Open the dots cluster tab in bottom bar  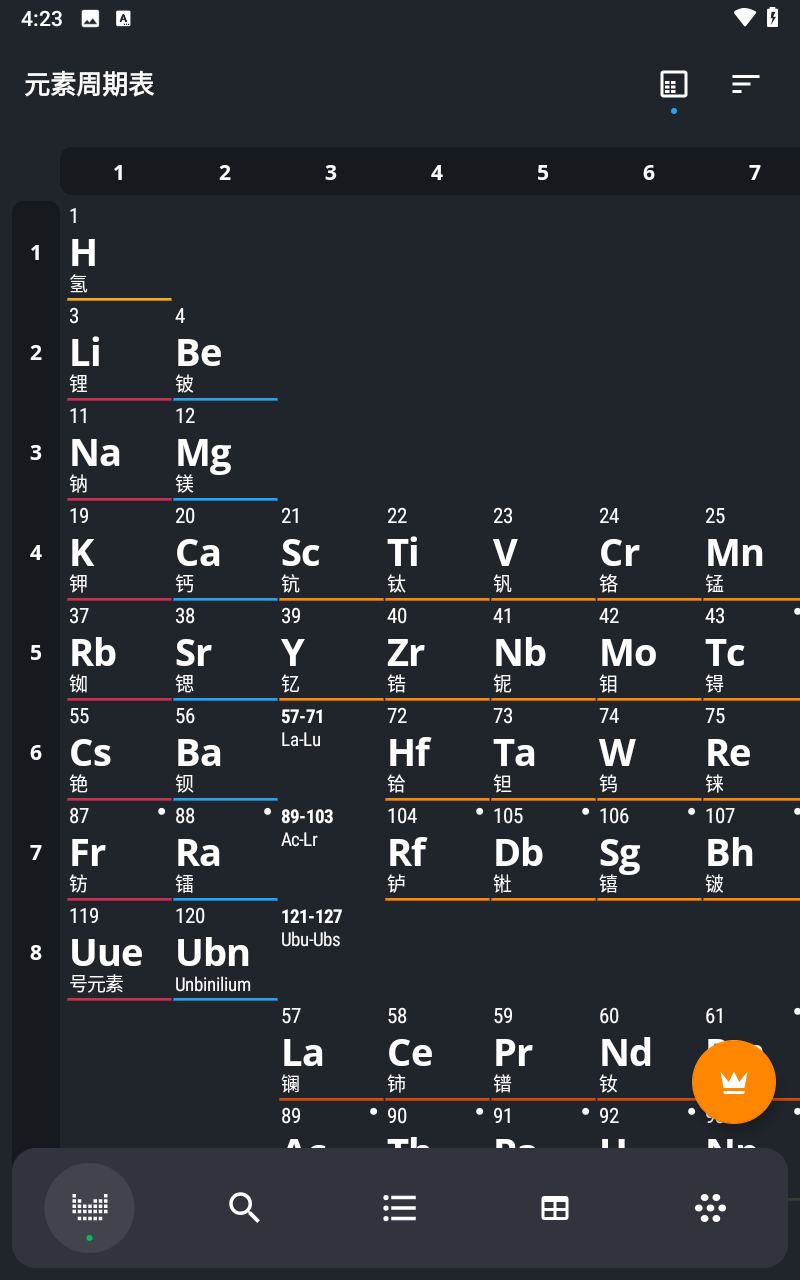click(x=710, y=1208)
